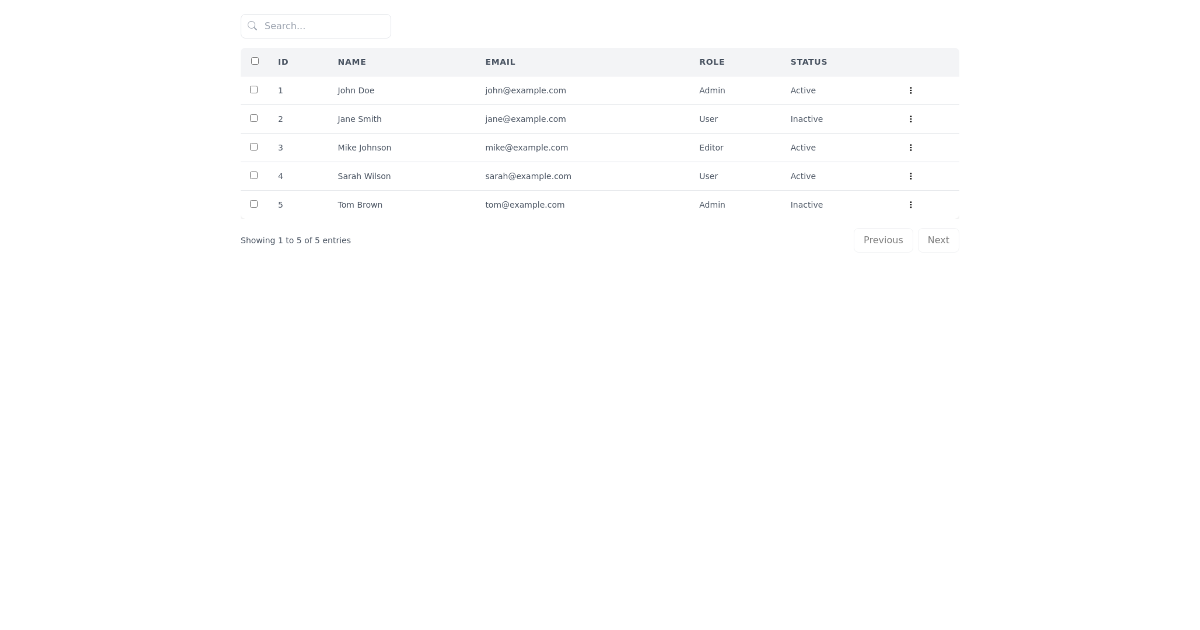The height and width of the screenshot is (630, 1200).
Task: Select Sarah Wilson's row checkbox
Action: click(x=254, y=175)
